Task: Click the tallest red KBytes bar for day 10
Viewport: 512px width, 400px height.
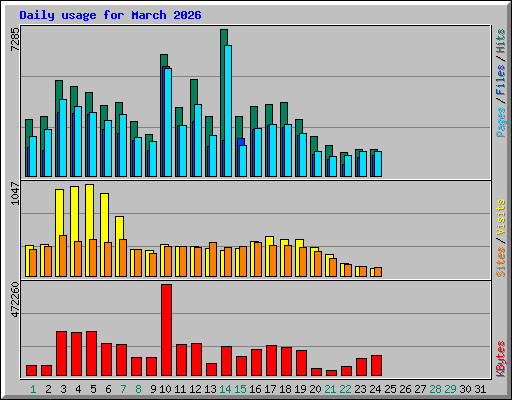Action: 167,330
